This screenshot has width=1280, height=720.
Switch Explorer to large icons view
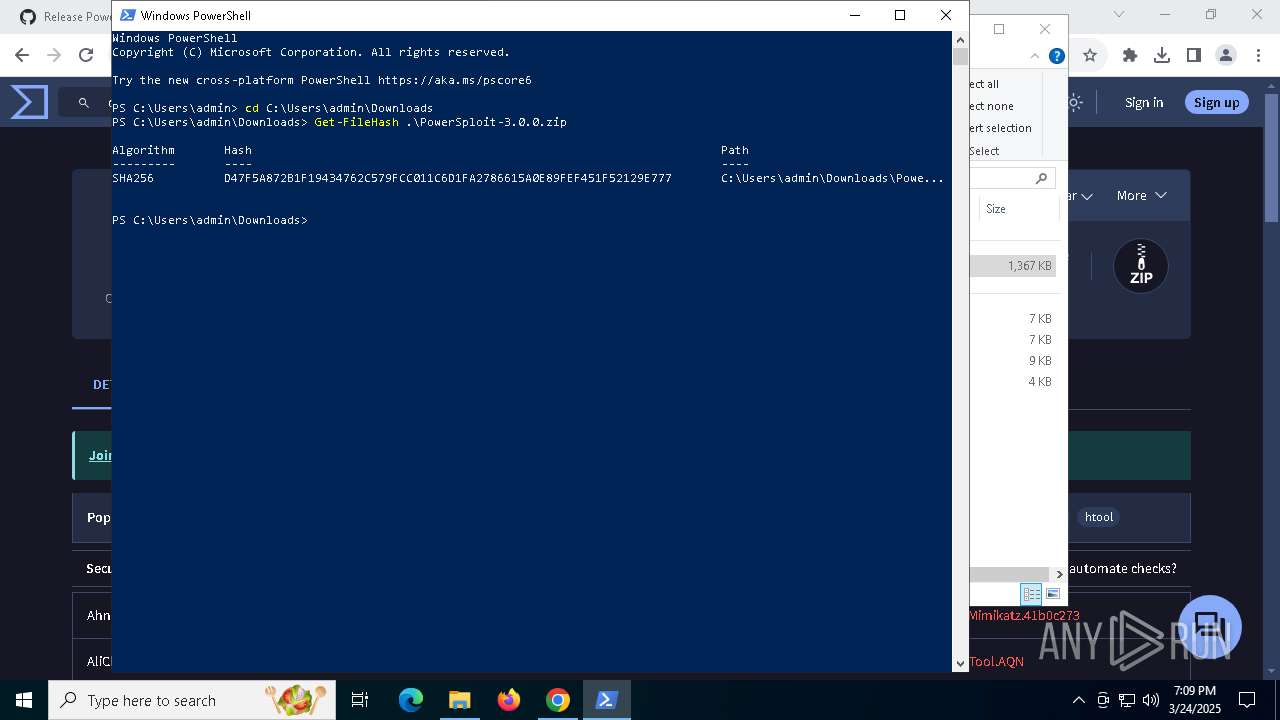point(1052,594)
